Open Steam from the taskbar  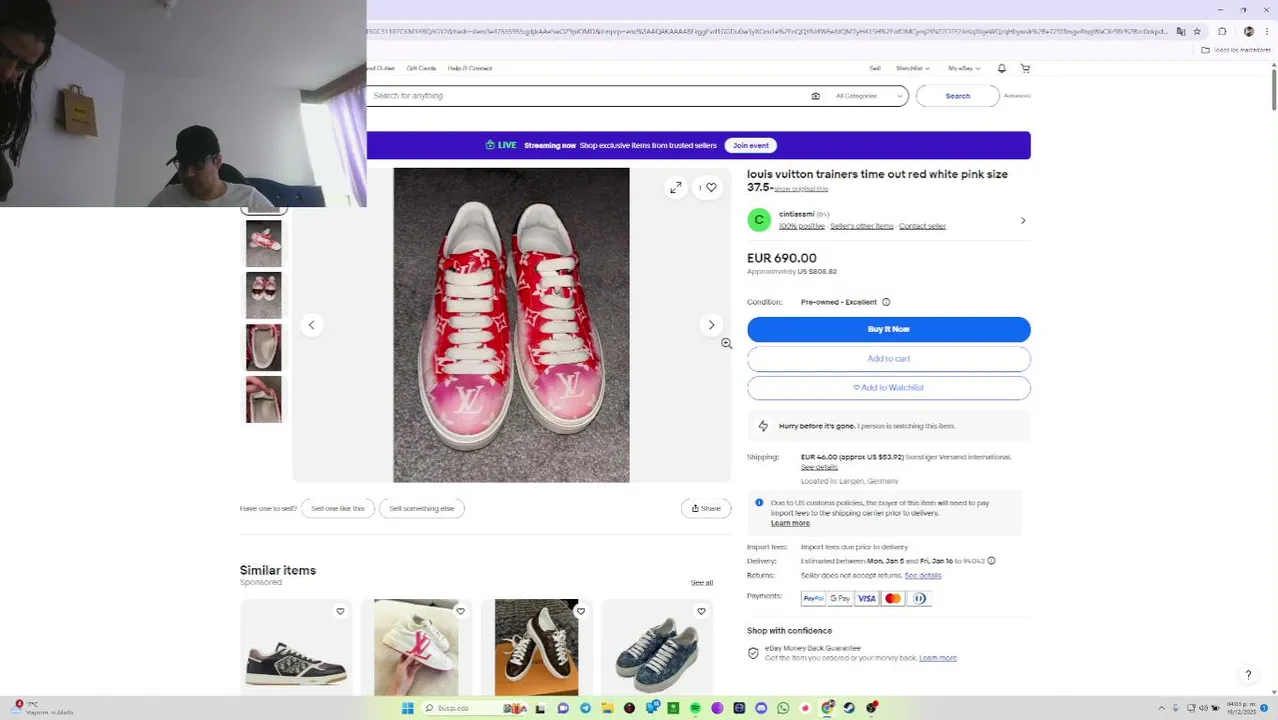849,708
